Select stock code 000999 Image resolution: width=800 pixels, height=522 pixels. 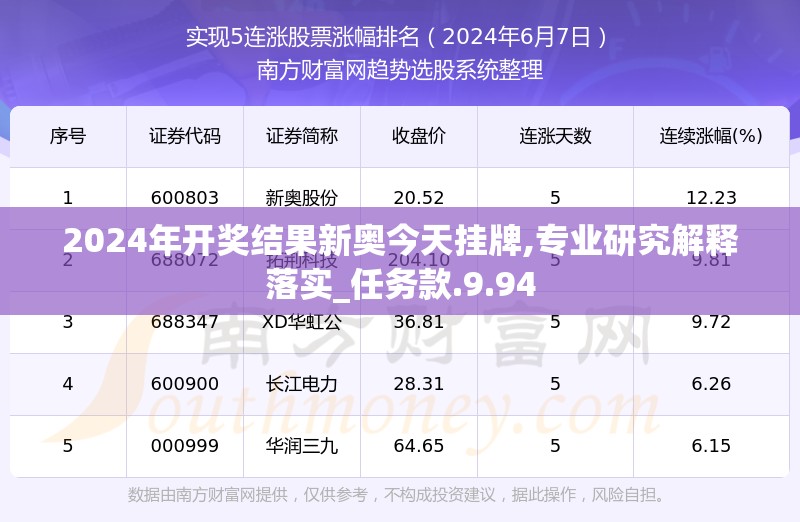[185, 446]
